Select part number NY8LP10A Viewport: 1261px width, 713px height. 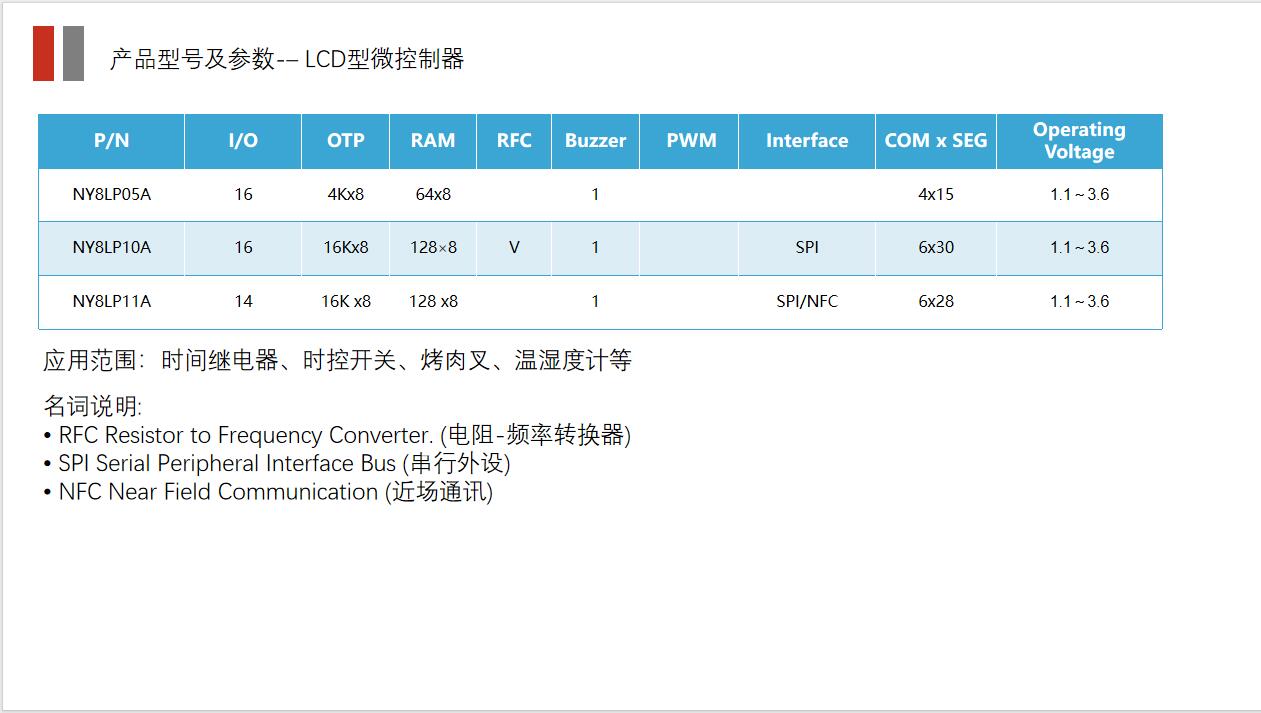pos(111,247)
